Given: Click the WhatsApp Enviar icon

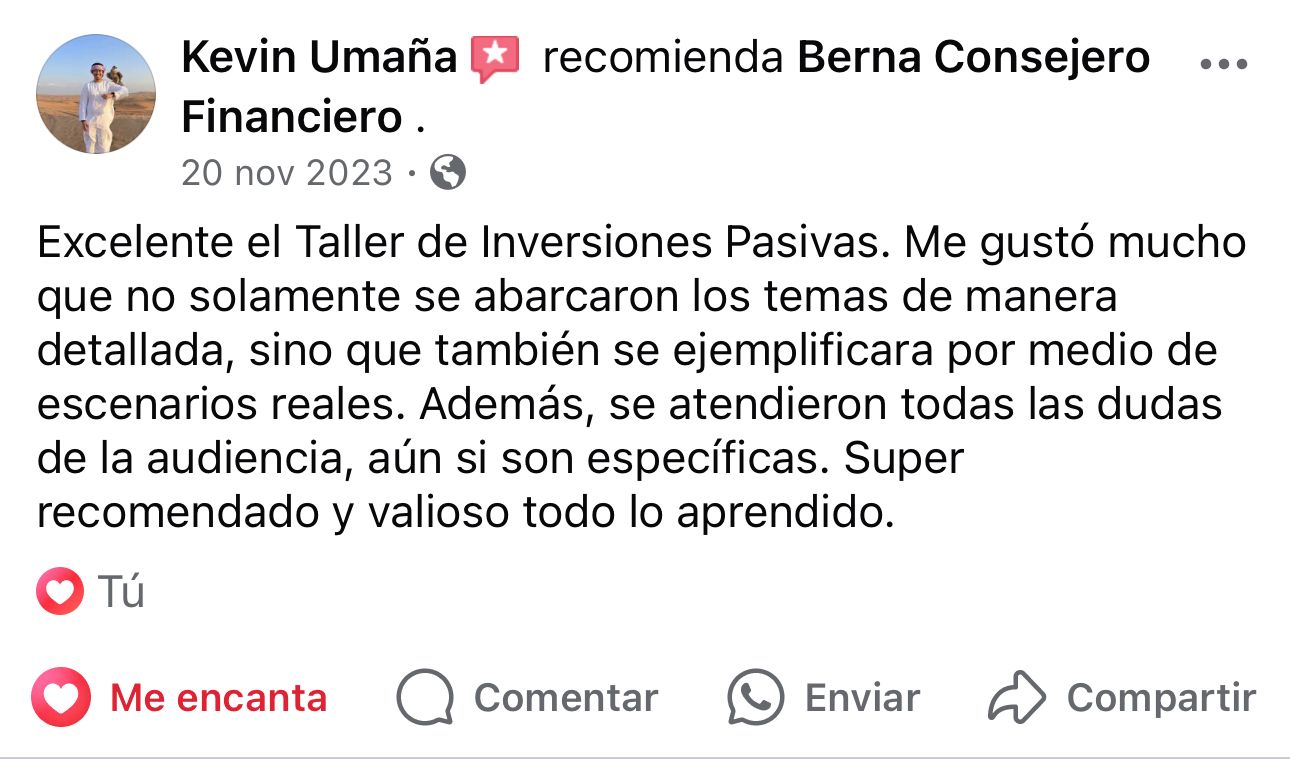Looking at the screenshot, I should 756,697.
